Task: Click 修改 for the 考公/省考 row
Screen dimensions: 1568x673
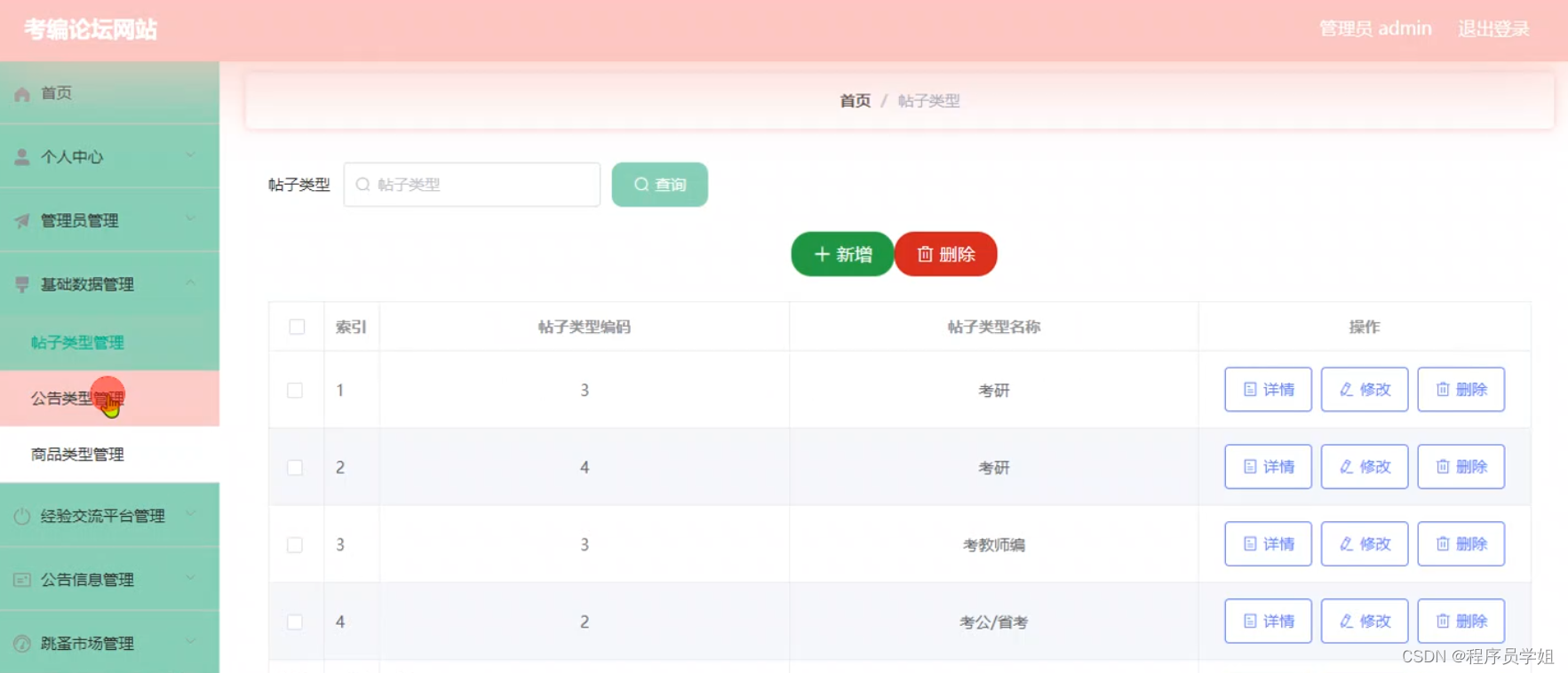Action: click(x=1365, y=622)
